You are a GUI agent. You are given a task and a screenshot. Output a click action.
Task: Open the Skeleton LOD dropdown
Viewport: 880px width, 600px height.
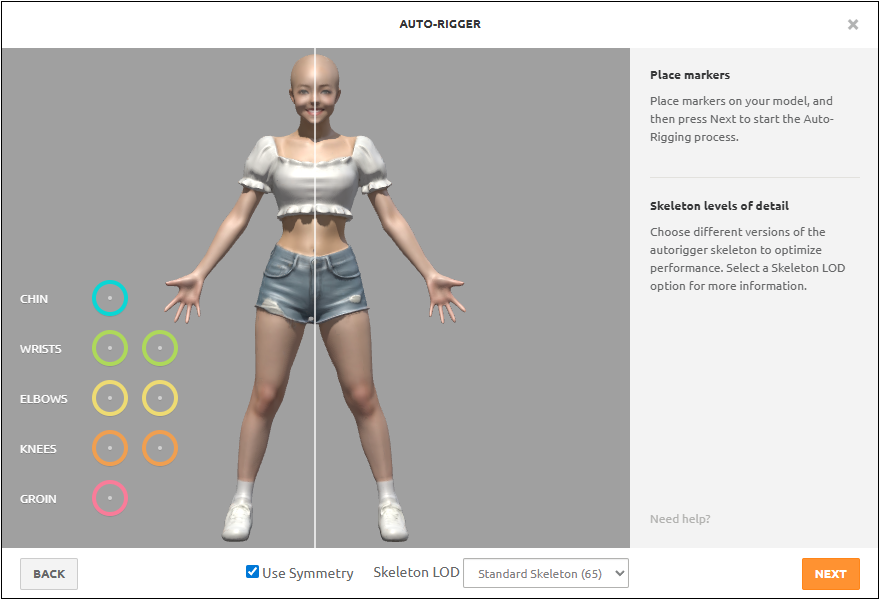546,573
